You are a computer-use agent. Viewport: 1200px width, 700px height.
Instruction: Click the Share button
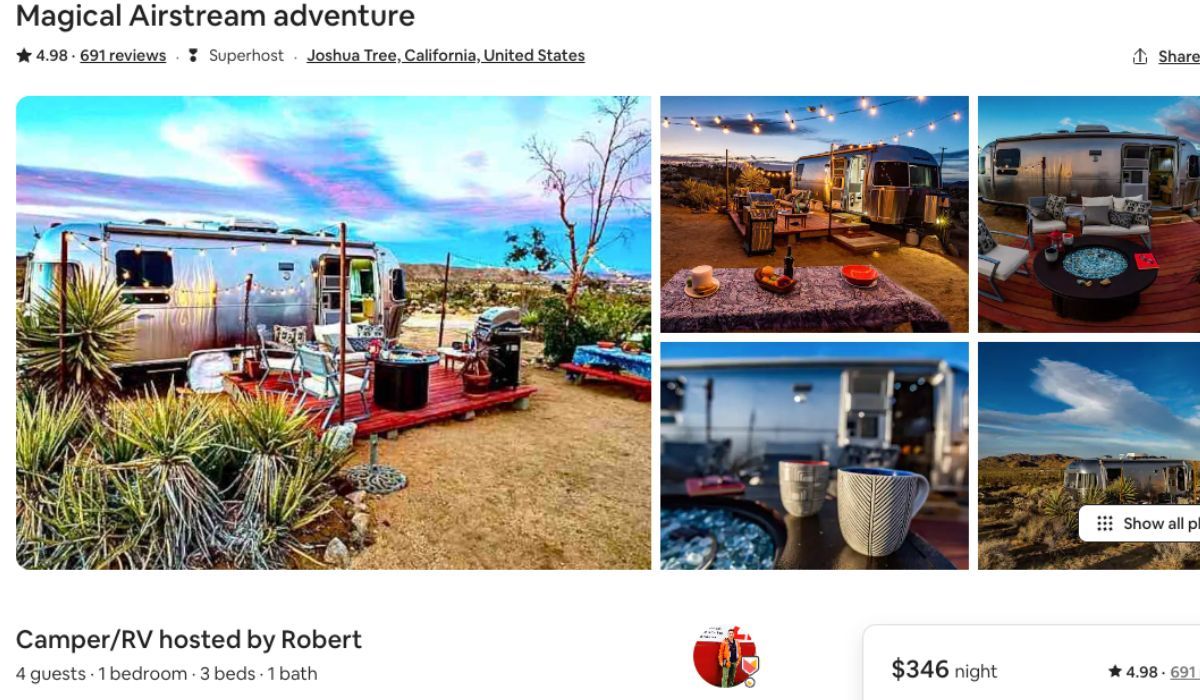click(1166, 57)
